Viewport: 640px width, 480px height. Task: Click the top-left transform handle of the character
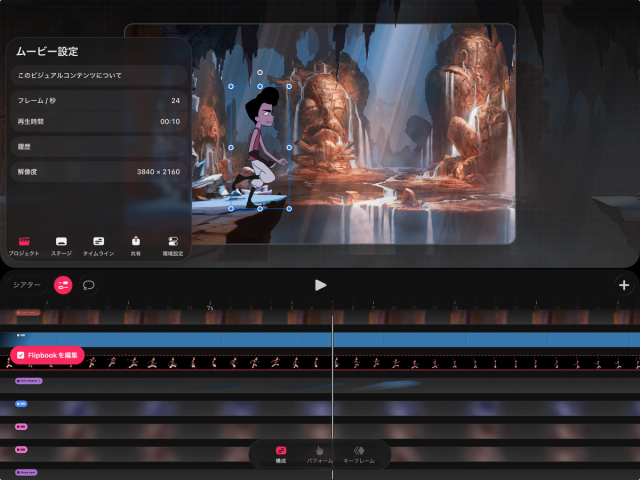231,87
